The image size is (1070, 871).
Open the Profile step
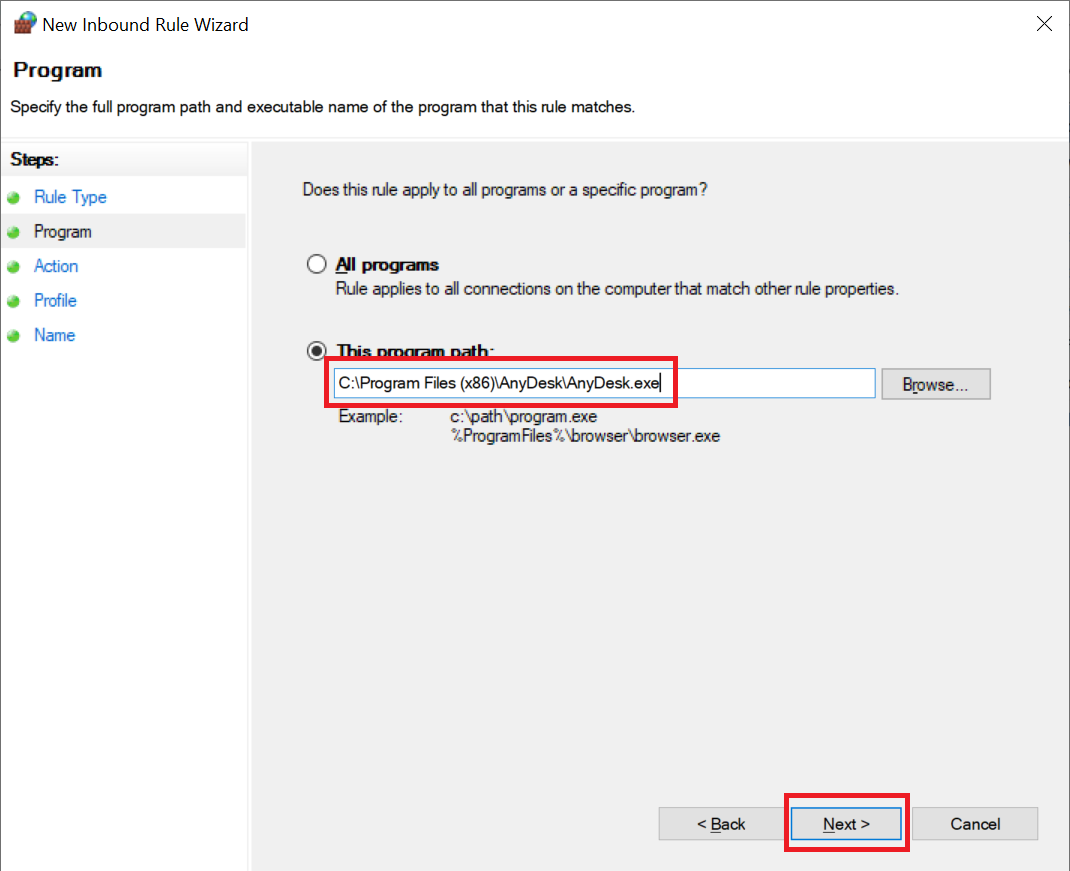[55, 300]
